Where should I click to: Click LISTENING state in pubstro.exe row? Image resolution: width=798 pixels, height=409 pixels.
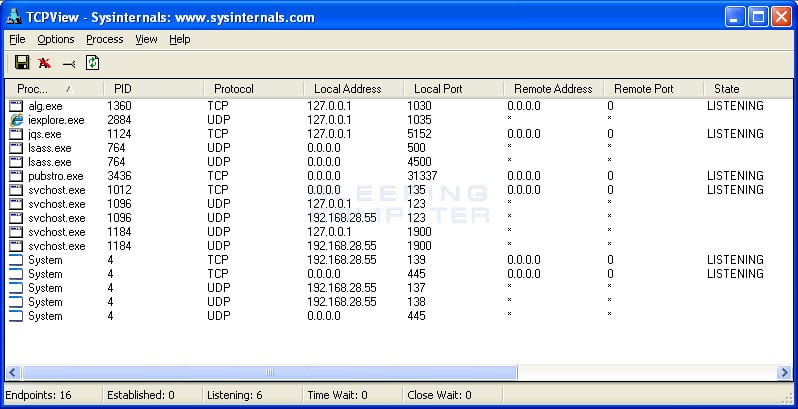[x=735, y=176]
